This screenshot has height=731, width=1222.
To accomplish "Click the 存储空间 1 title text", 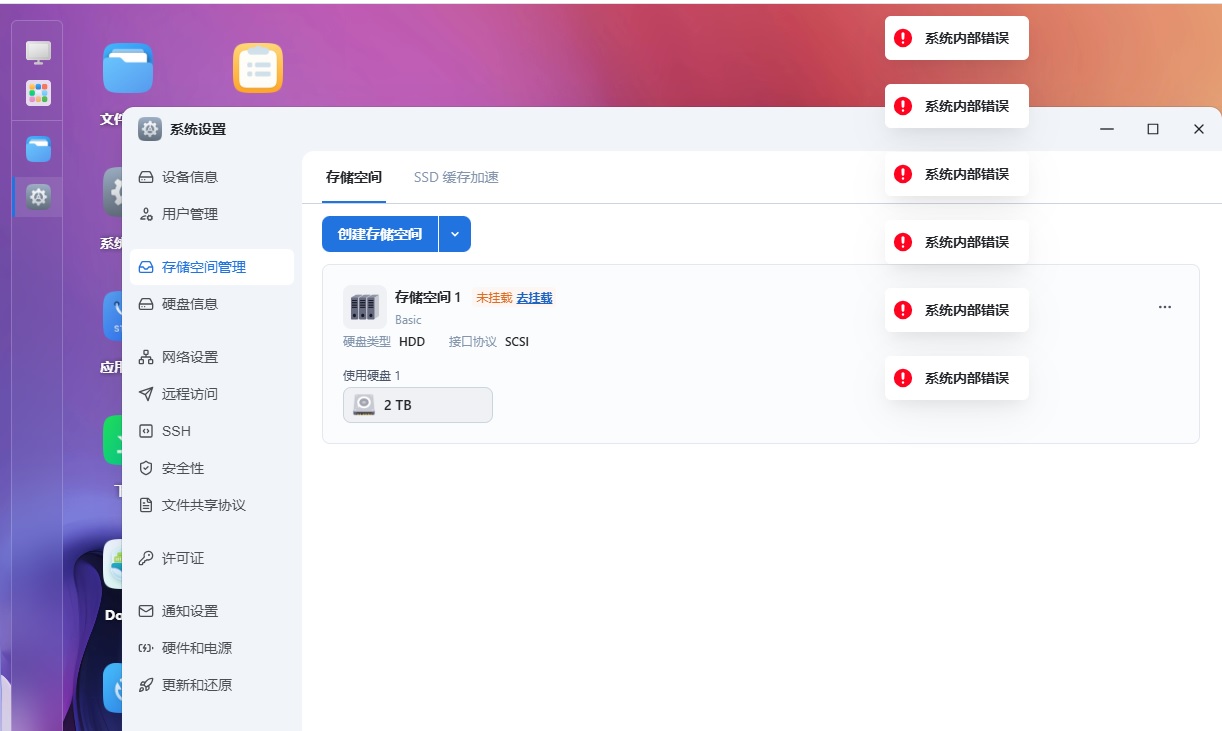I will (428, 297).
